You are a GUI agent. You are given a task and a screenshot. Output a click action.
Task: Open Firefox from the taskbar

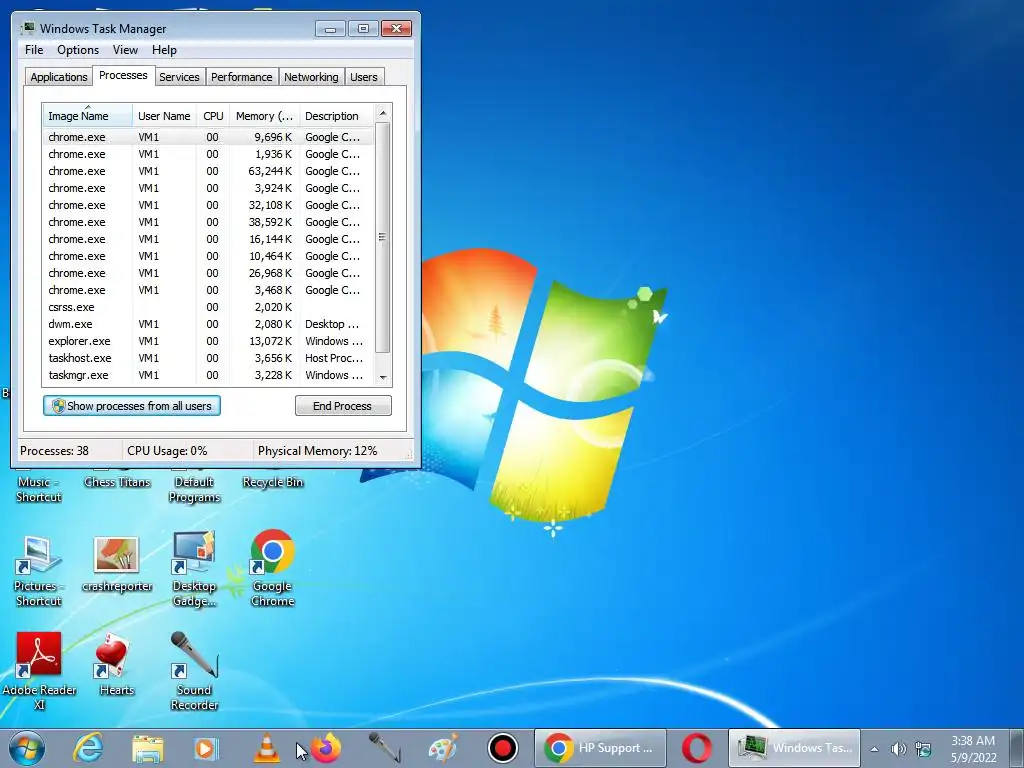[326, 748]
